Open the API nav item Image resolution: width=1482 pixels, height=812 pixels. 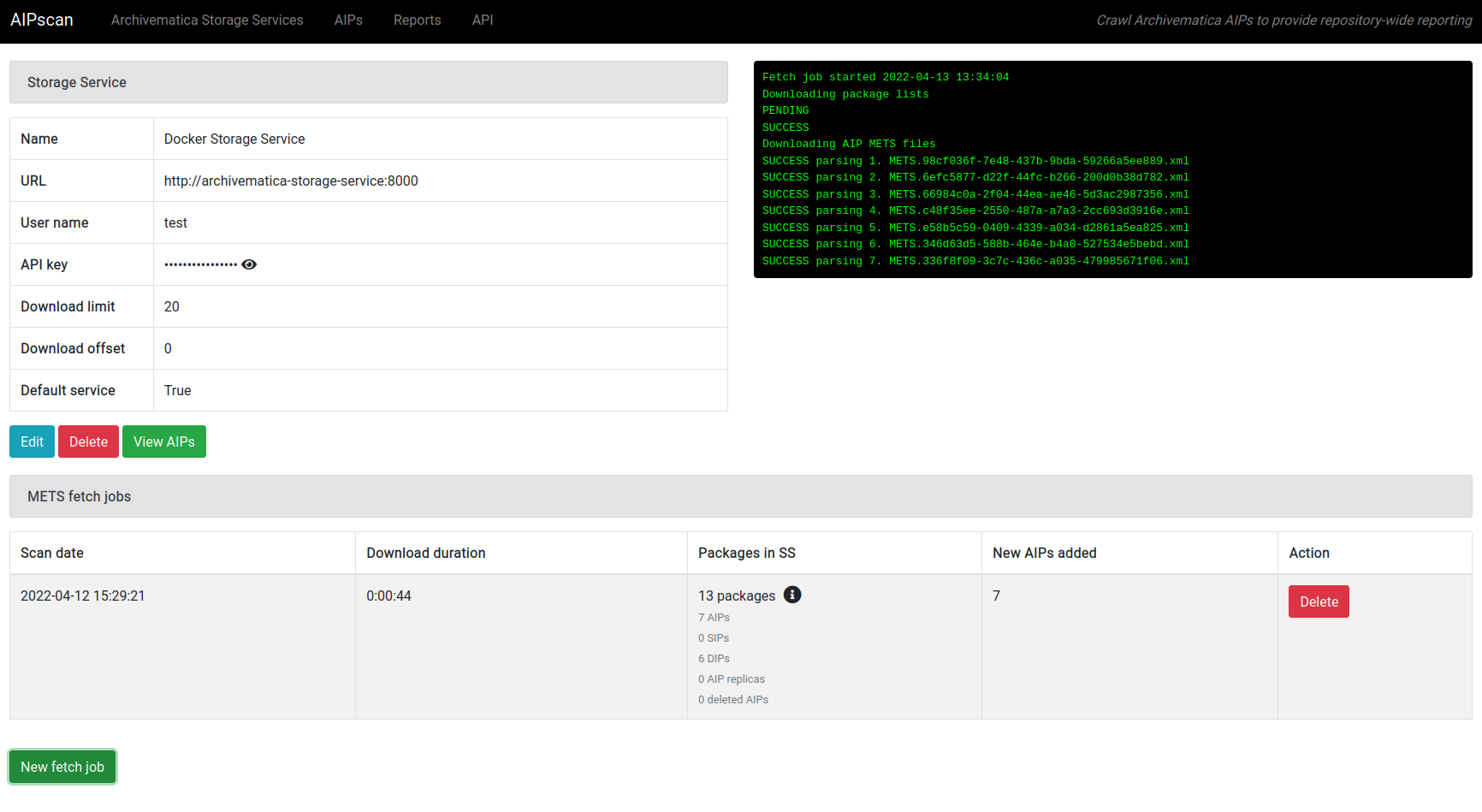(x=483, y=20)
